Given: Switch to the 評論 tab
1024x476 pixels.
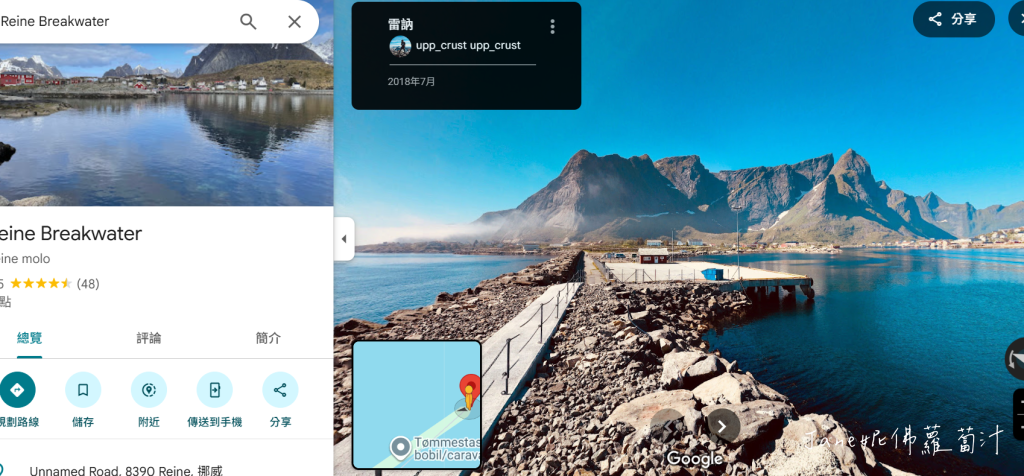Looking at the screenshot, I should [x=149, y=338].
